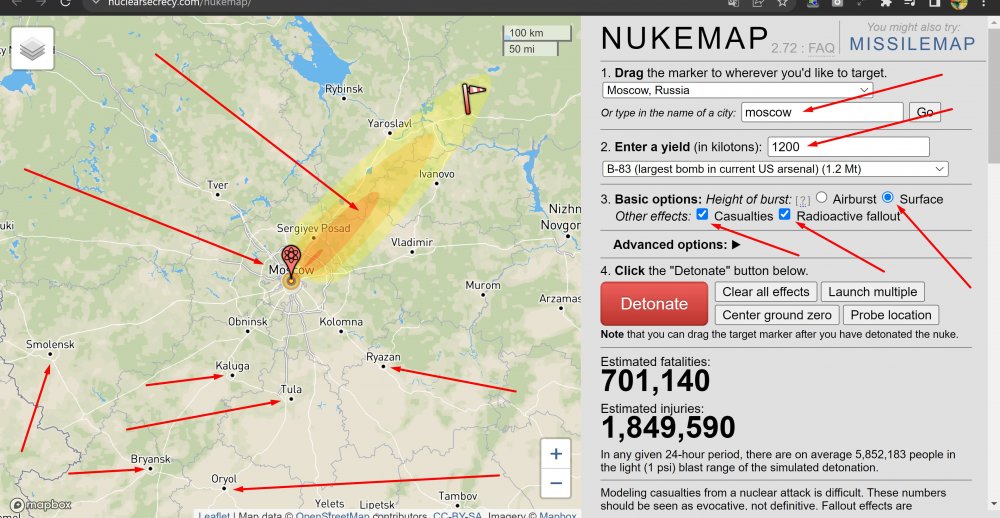1000x518 pixels.
Task: Open the Moscow, Russia city preset dropdown
Action: [x=737, y=90]
